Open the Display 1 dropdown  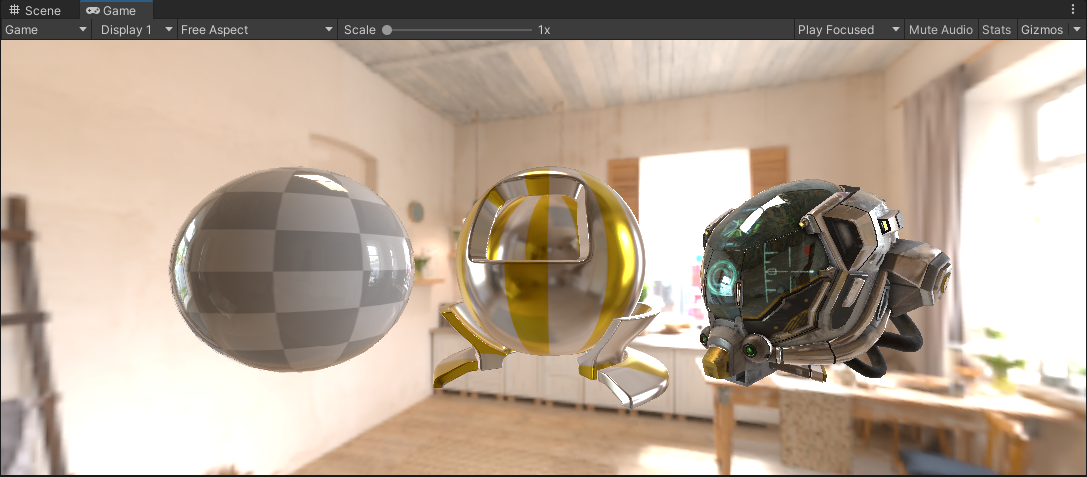(x=136, y=30)
